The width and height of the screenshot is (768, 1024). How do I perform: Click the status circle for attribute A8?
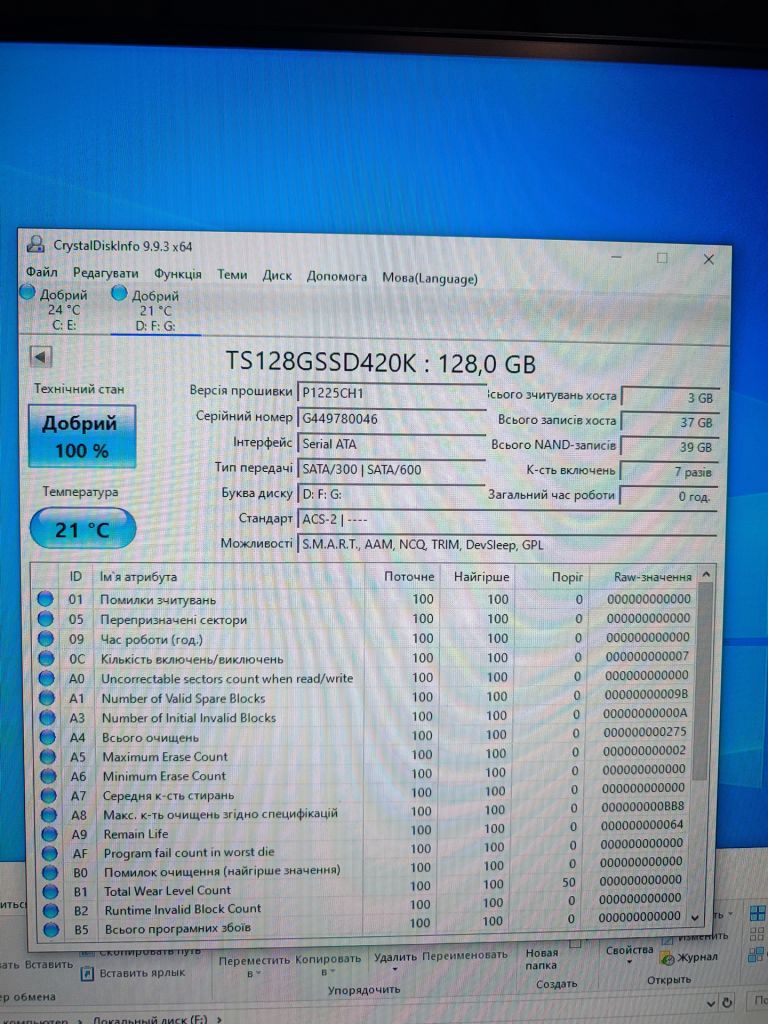pyautogui.click(x=49, y=814)
